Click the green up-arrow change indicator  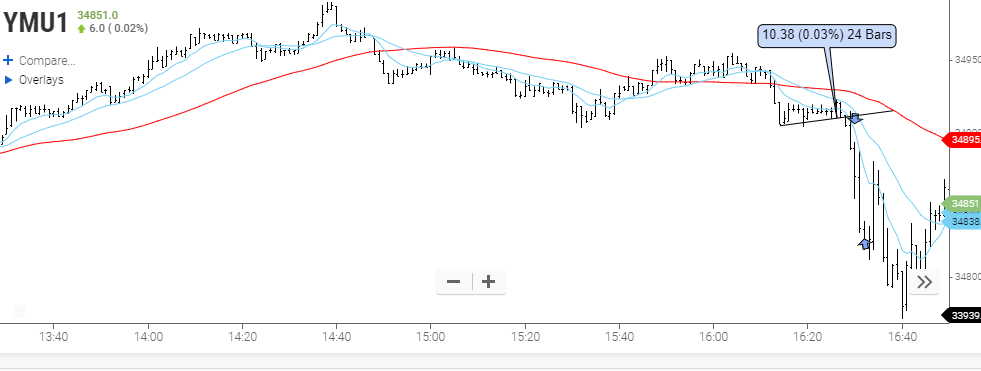tap(81, 29)
